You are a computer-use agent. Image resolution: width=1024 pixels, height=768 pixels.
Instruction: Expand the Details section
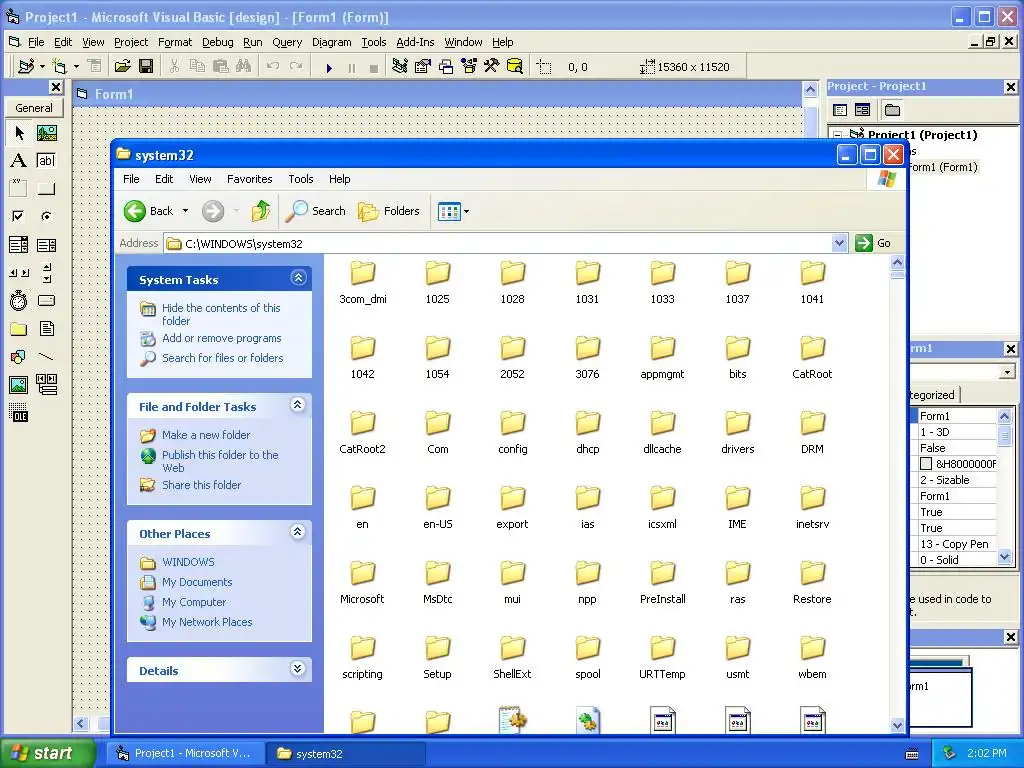298,669
